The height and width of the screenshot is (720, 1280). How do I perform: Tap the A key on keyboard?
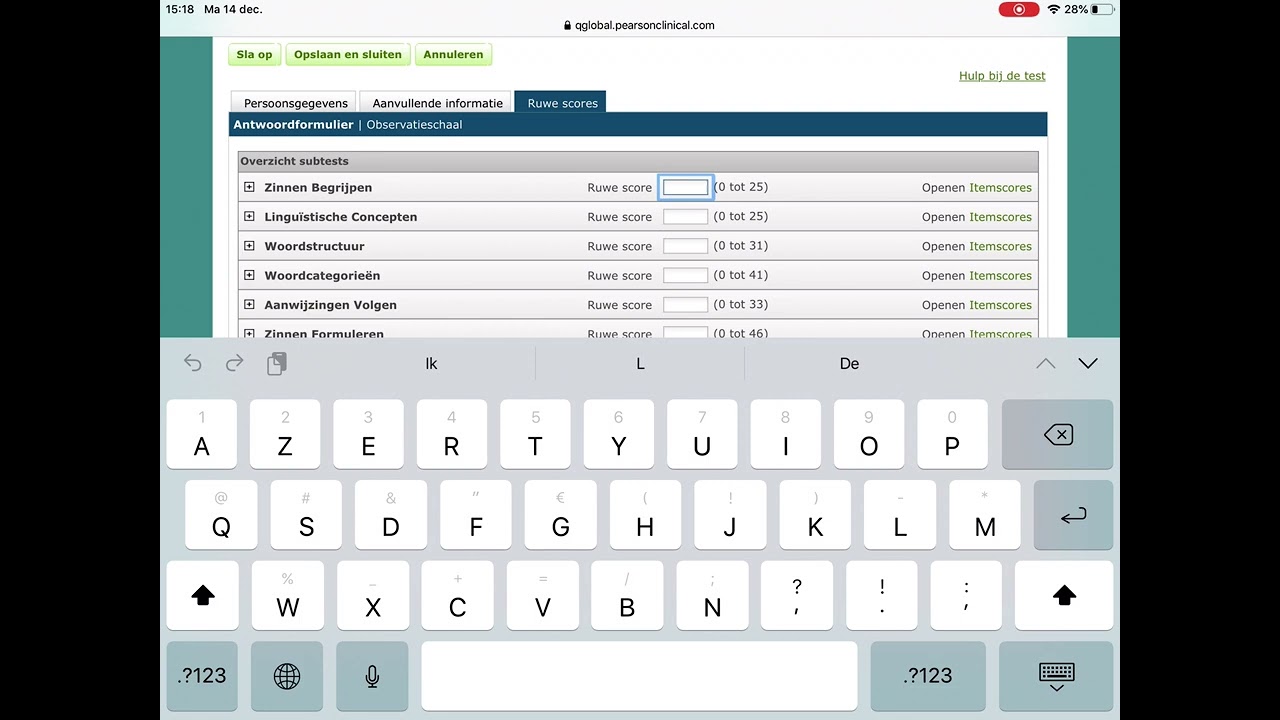point(202,435)
